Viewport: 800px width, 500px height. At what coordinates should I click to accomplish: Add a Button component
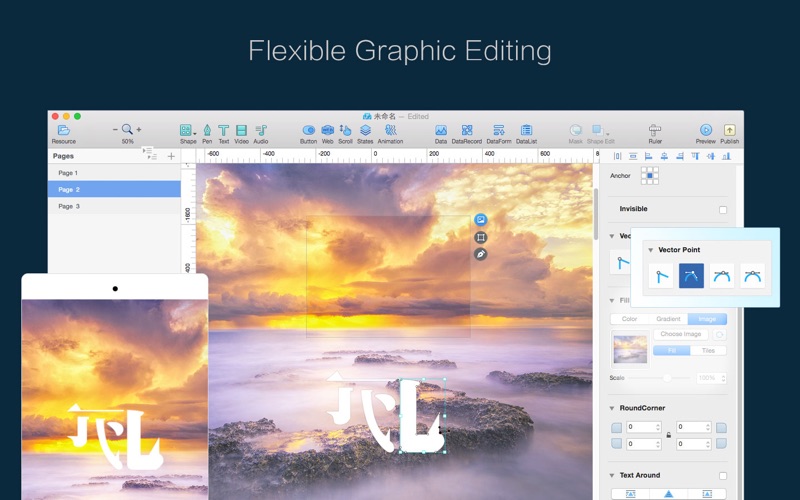pyautogui.click(x=308, y=134)
